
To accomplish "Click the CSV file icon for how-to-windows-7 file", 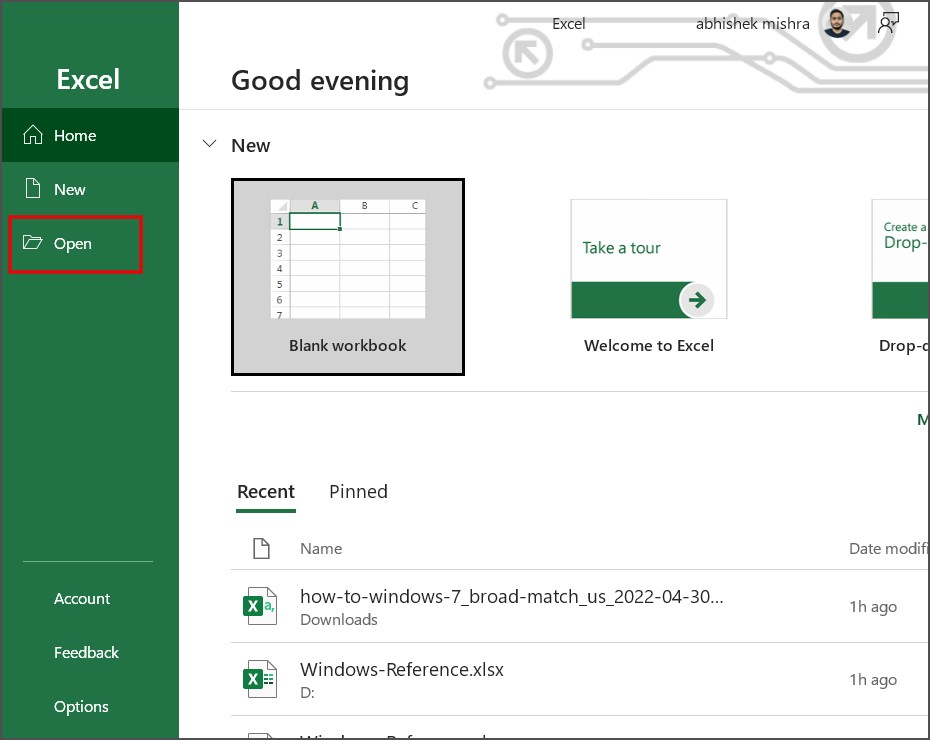I will [x=261, y=607].
